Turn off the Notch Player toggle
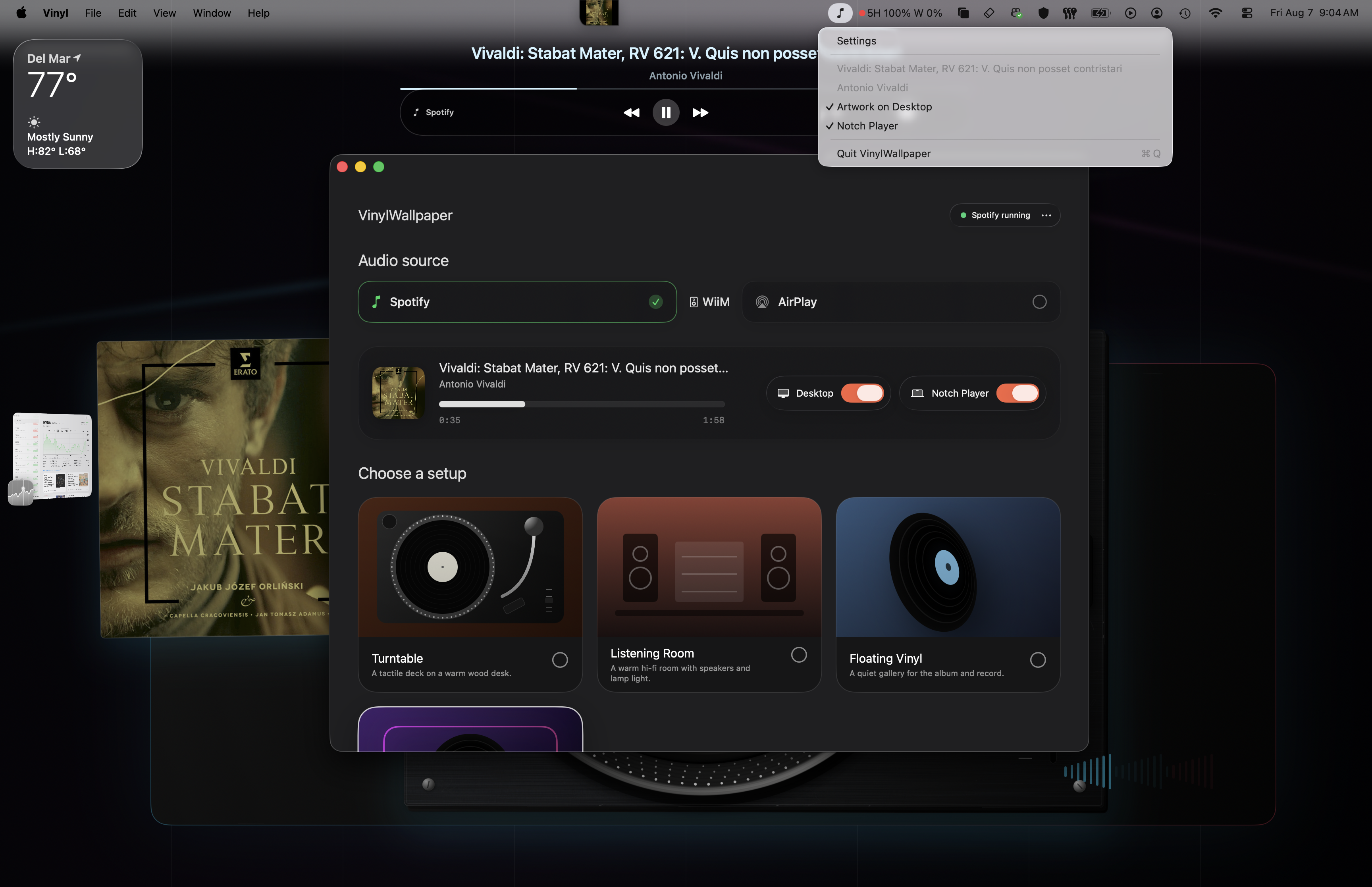The height and width of the screenshot is (887, 1372). point(1017,393)
